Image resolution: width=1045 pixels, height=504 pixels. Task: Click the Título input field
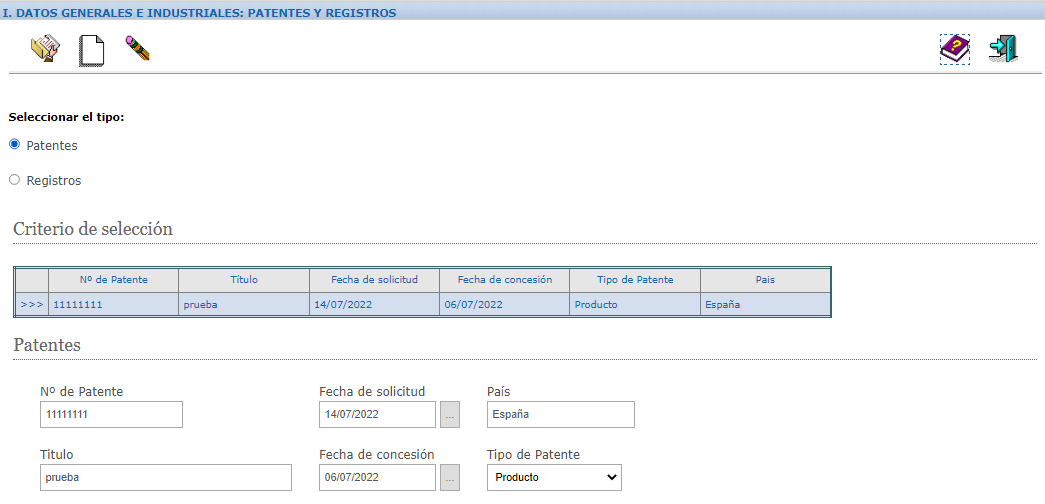point(165,478)
